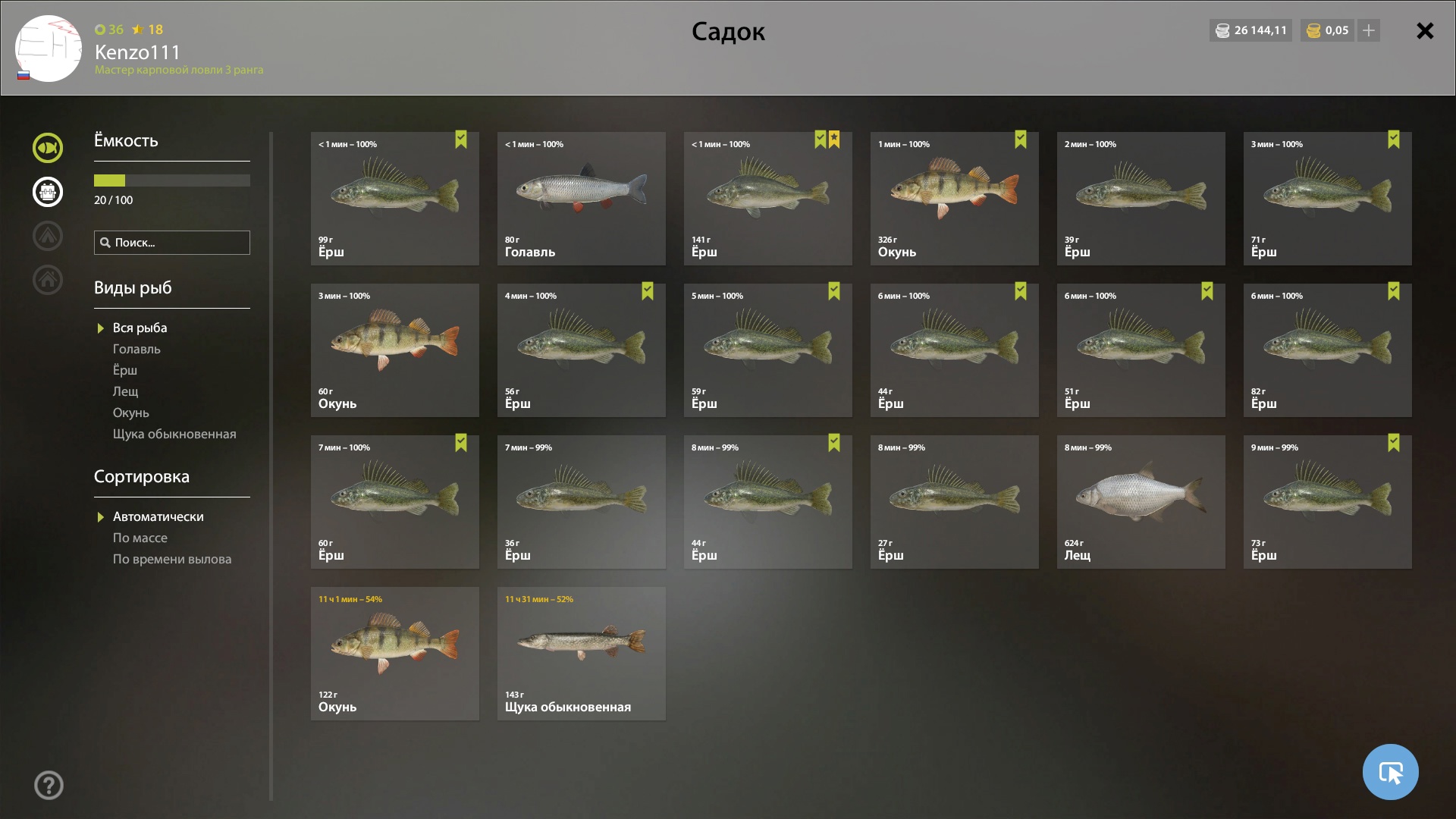The image size is (1456, 819).
Task: Toggle bookmark on the 326 г Окунь card
Action: pos(1021,140)
